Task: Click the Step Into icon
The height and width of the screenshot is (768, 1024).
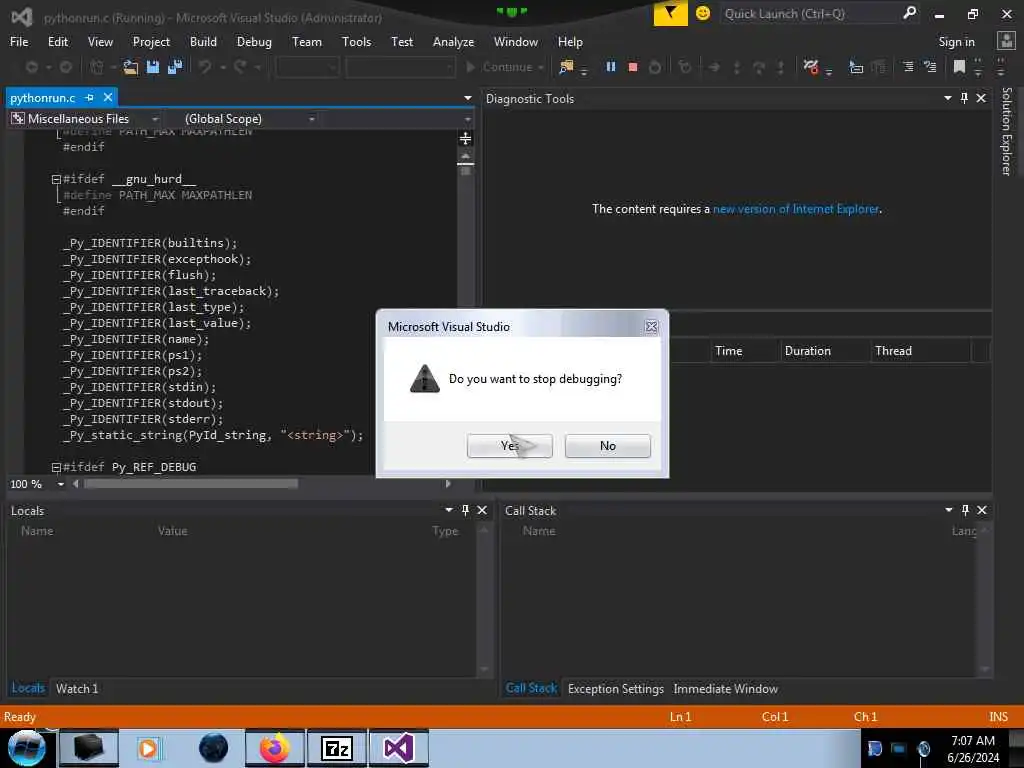Action: (x=737, y=67)
